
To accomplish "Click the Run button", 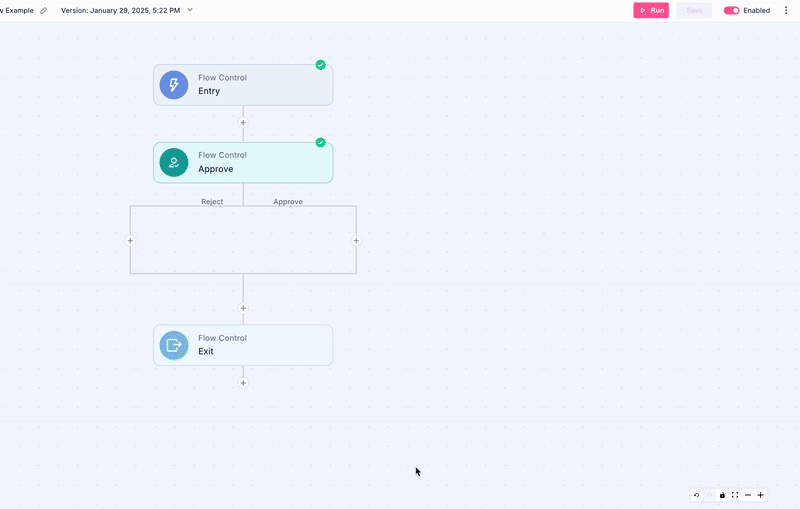I will point(651,10).
